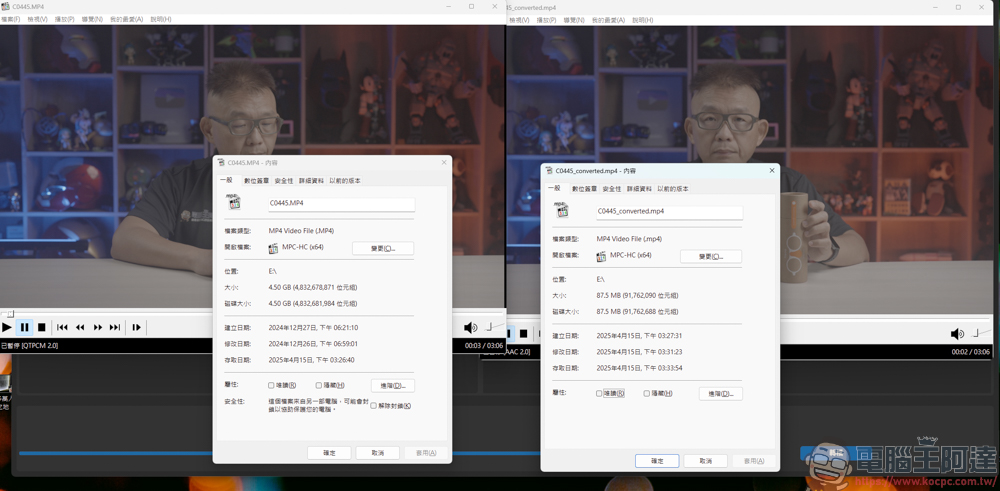
Task: Switch to 安全性 tab in C0445_converted.mp4 properties
Action: (x=612, y=189)
